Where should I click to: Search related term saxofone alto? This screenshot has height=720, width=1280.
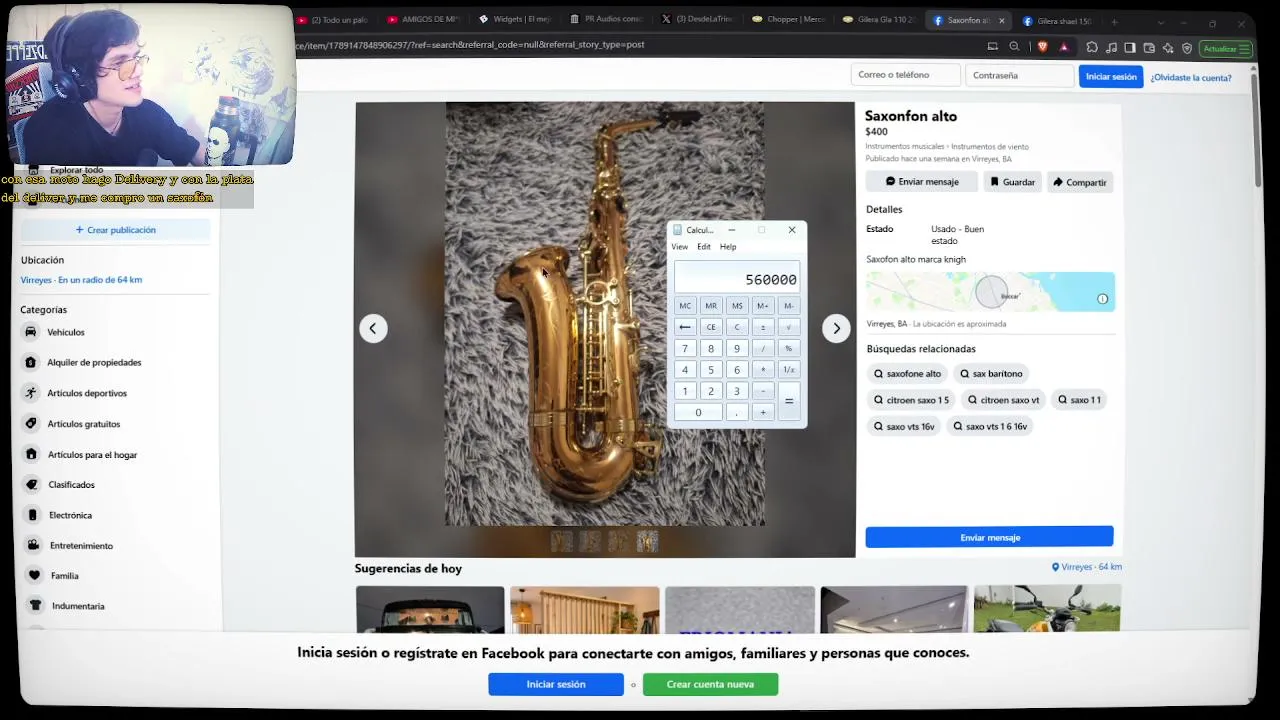pyautogui.click(x=907, y=374)
